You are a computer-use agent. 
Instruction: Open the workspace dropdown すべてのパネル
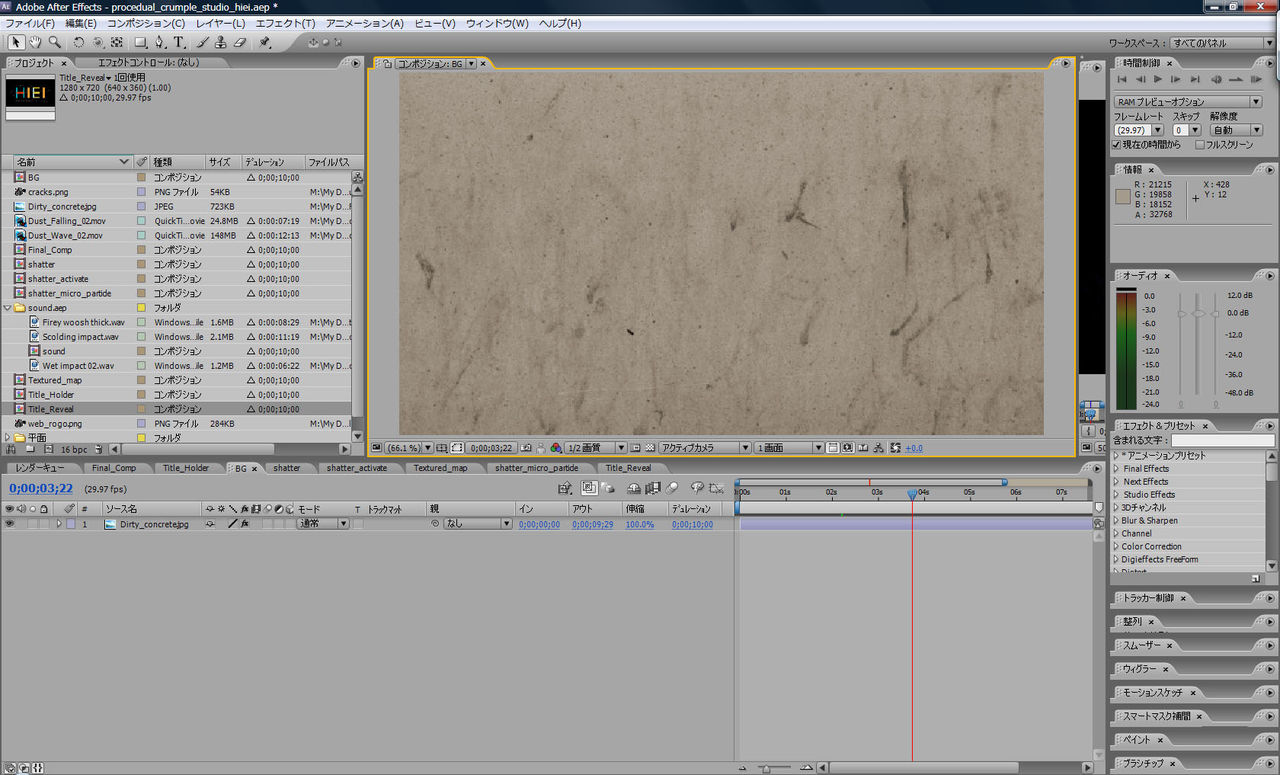(x=1222, y=43)
